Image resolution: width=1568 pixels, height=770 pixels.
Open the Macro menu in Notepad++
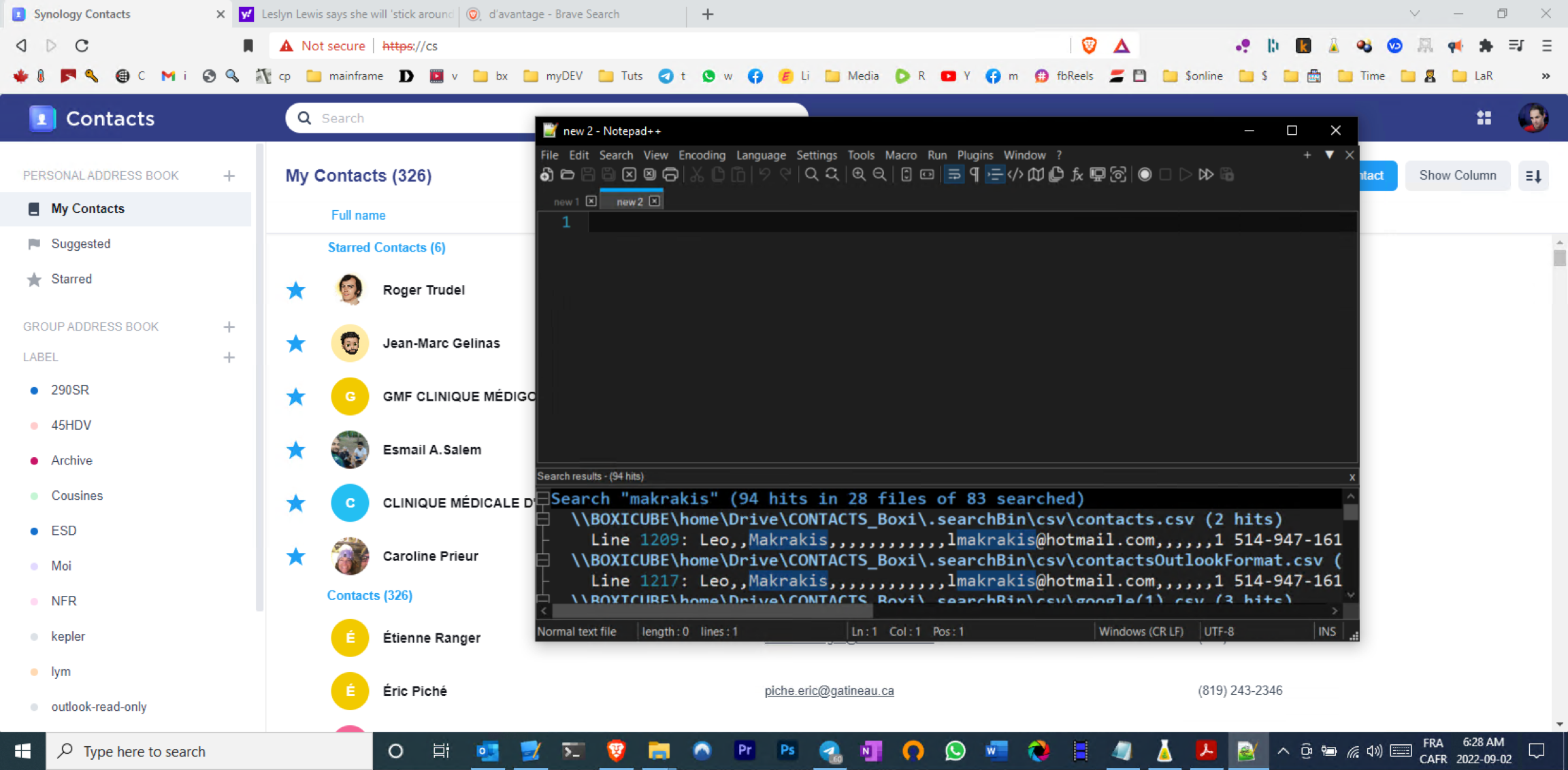click(900, 155)
